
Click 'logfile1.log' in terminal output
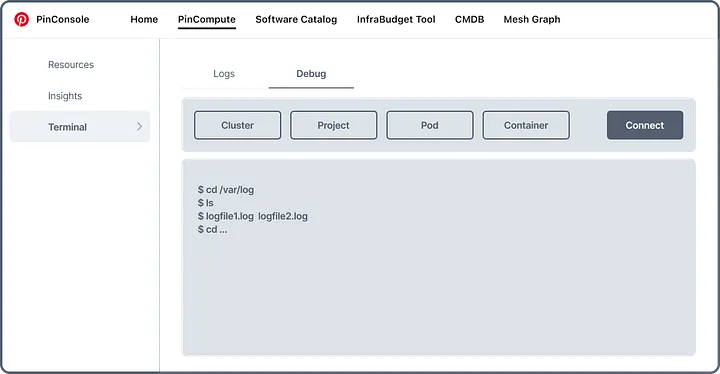(230, 216)
